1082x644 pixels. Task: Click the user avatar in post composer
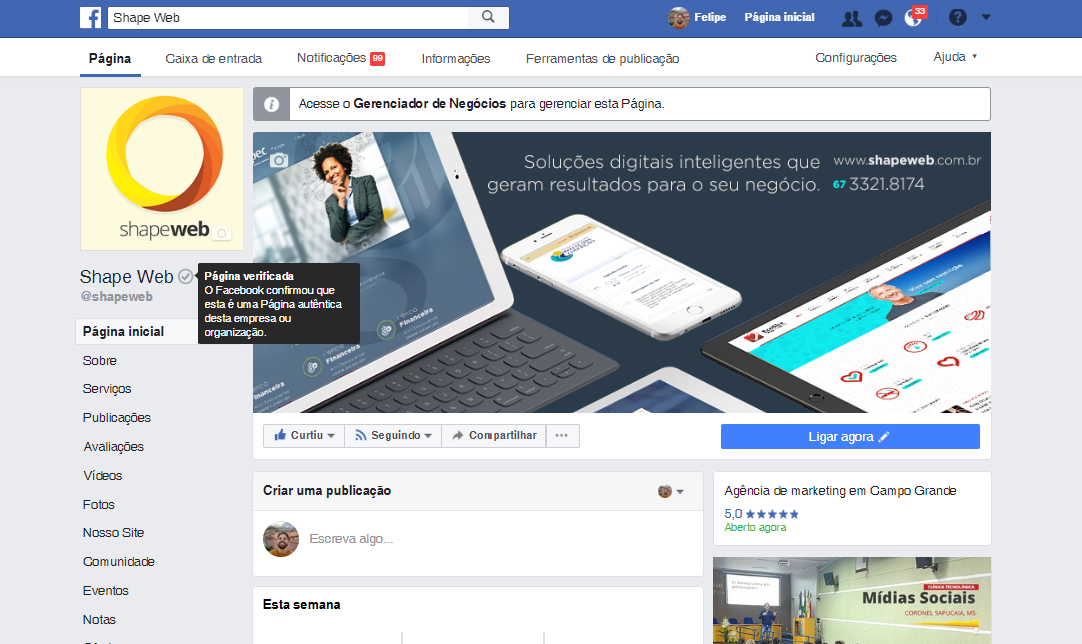point(281,539)
